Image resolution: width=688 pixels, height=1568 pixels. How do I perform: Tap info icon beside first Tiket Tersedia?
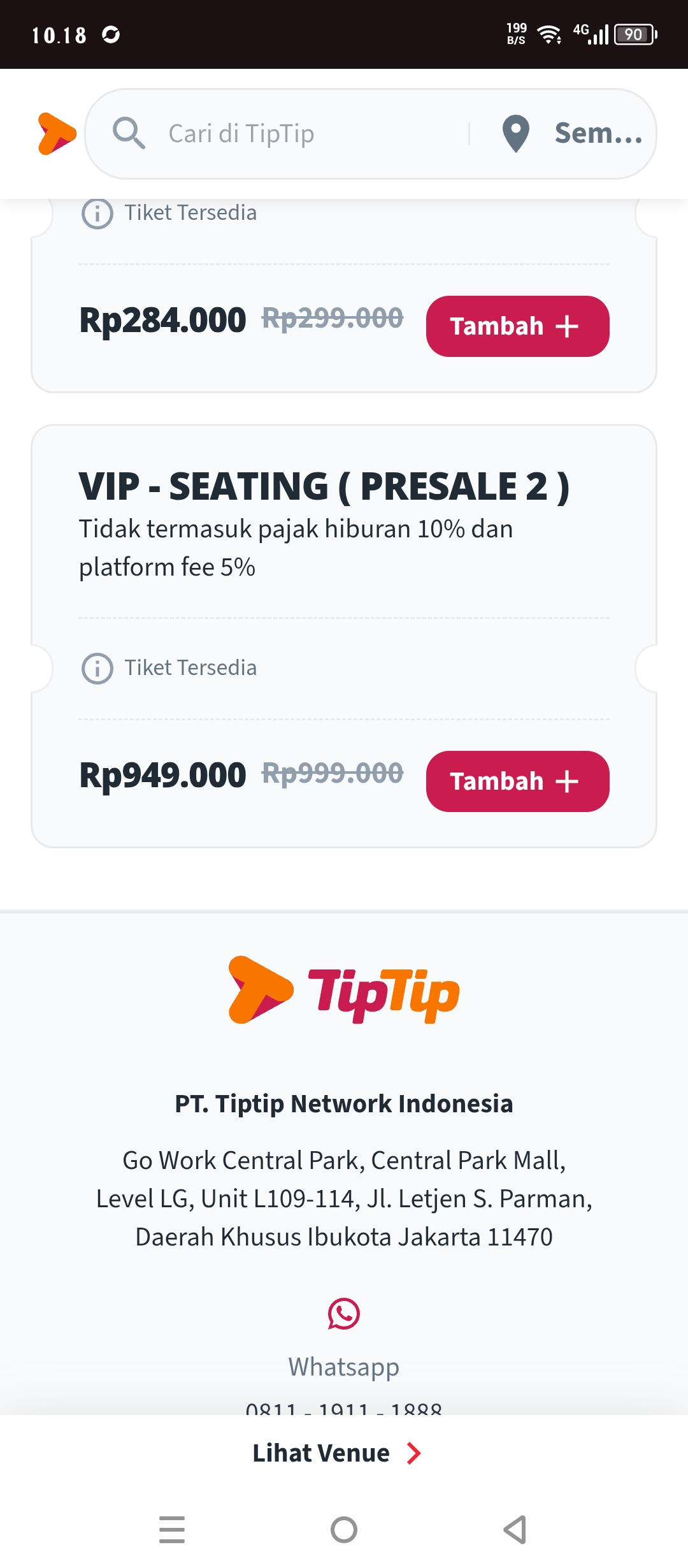pos(97,214)
